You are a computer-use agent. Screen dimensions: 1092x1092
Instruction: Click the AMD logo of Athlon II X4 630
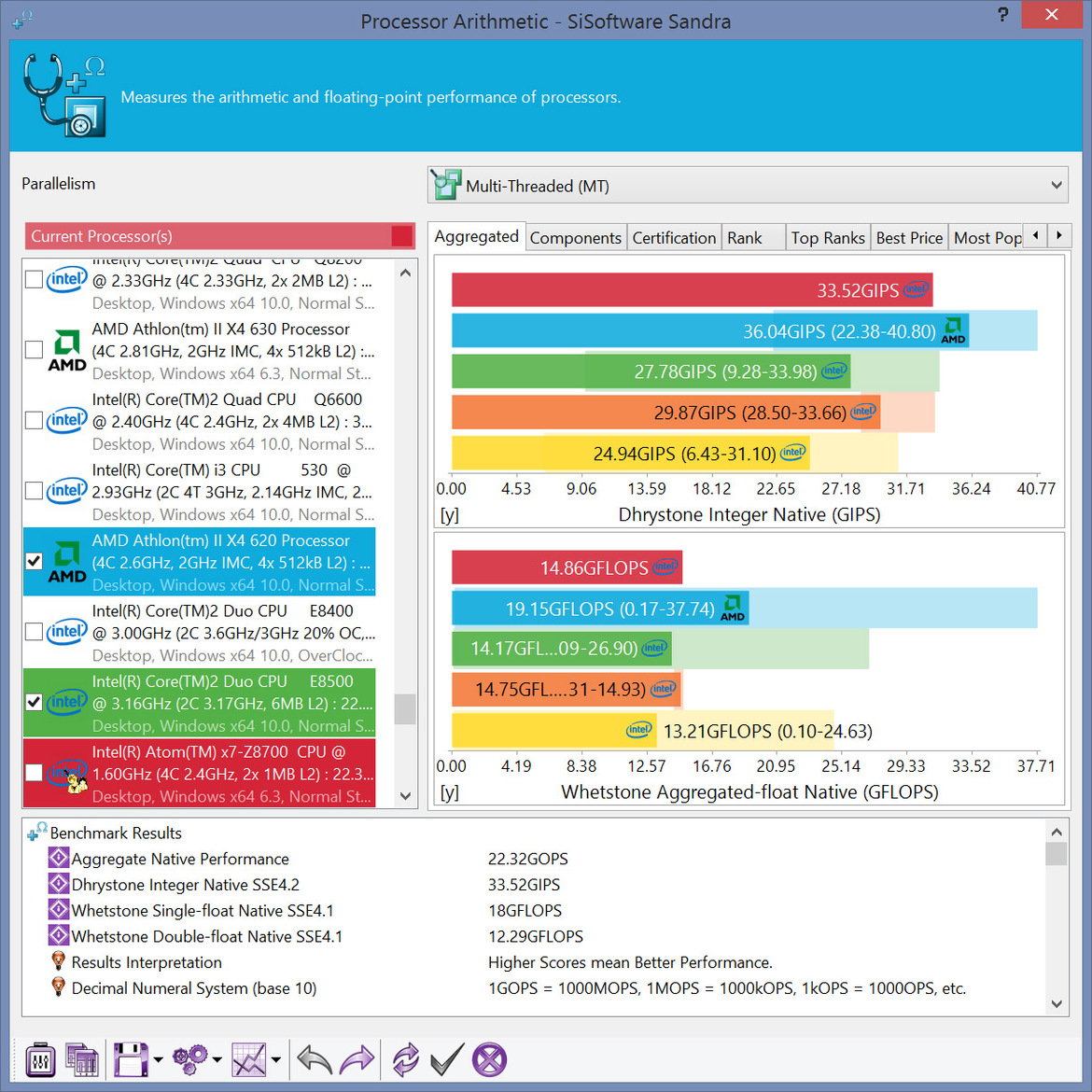click(x=67, y=350)
